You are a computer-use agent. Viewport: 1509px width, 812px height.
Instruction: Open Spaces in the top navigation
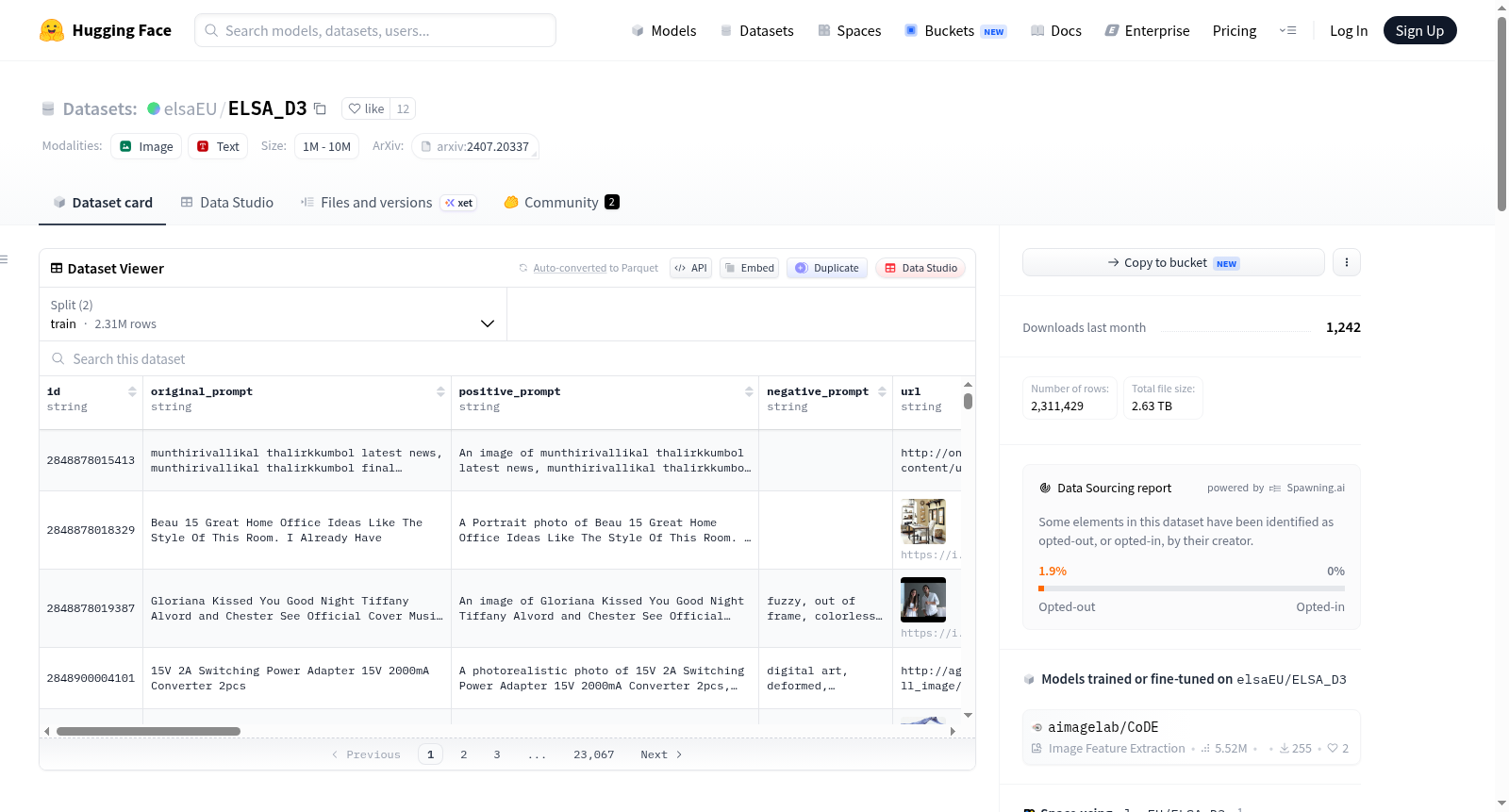[849, 30]
